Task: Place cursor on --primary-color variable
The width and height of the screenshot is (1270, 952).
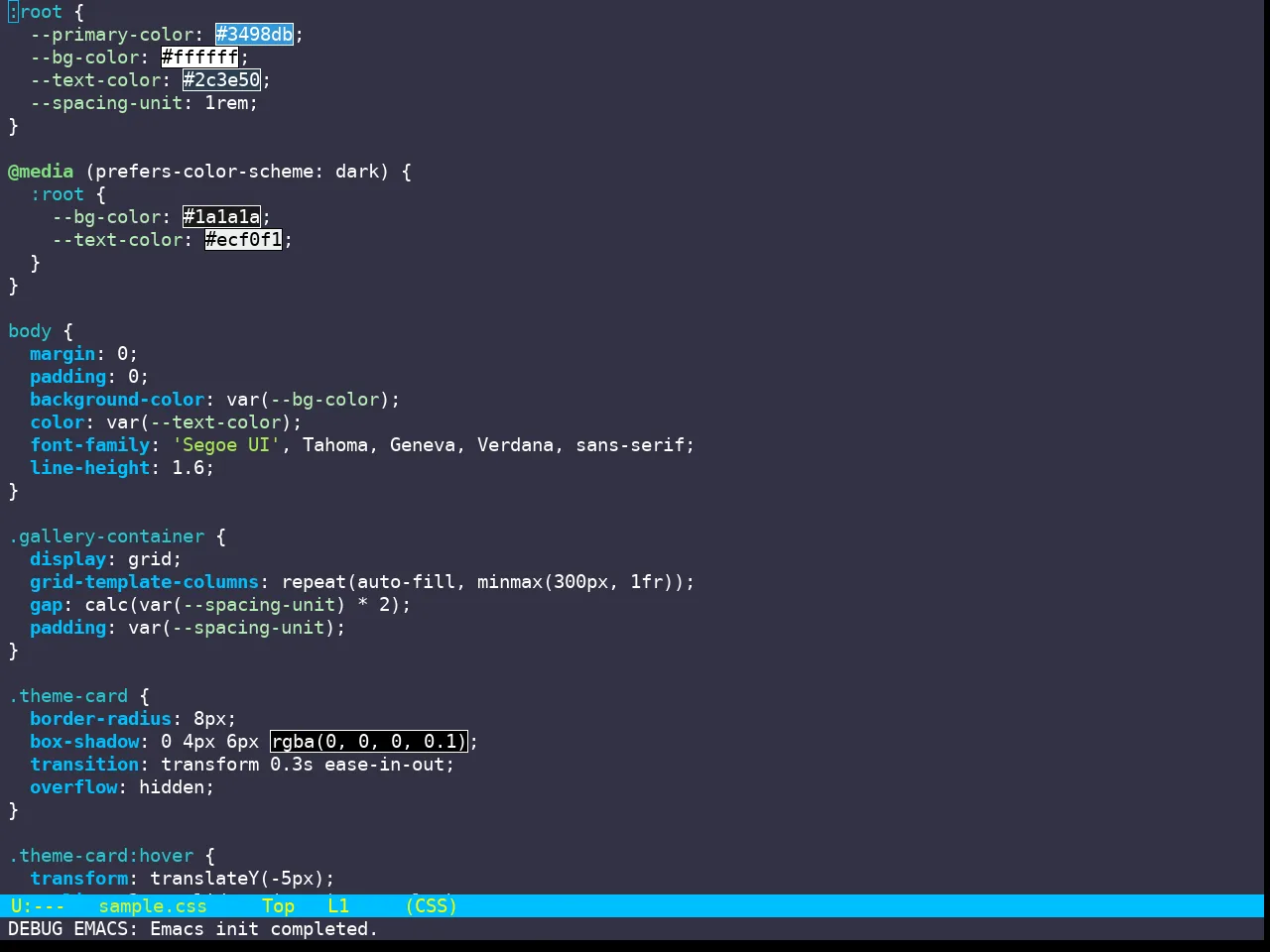Action: (x=112, y=35)
